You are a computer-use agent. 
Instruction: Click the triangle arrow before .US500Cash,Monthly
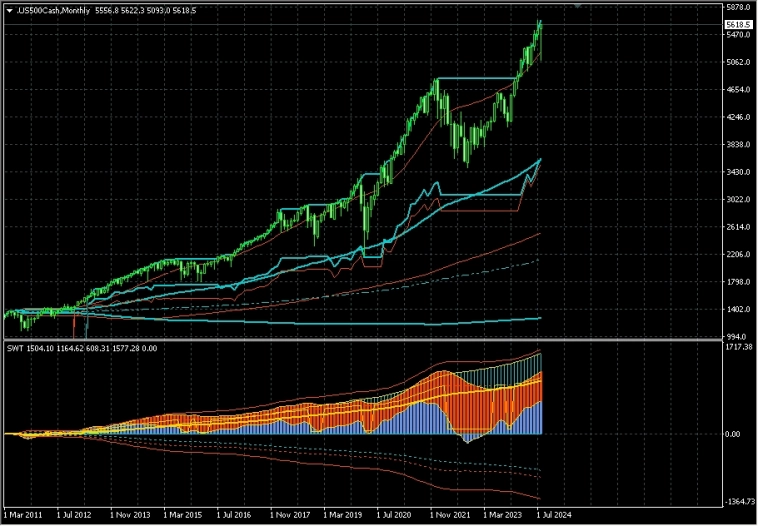click(9, 10)
